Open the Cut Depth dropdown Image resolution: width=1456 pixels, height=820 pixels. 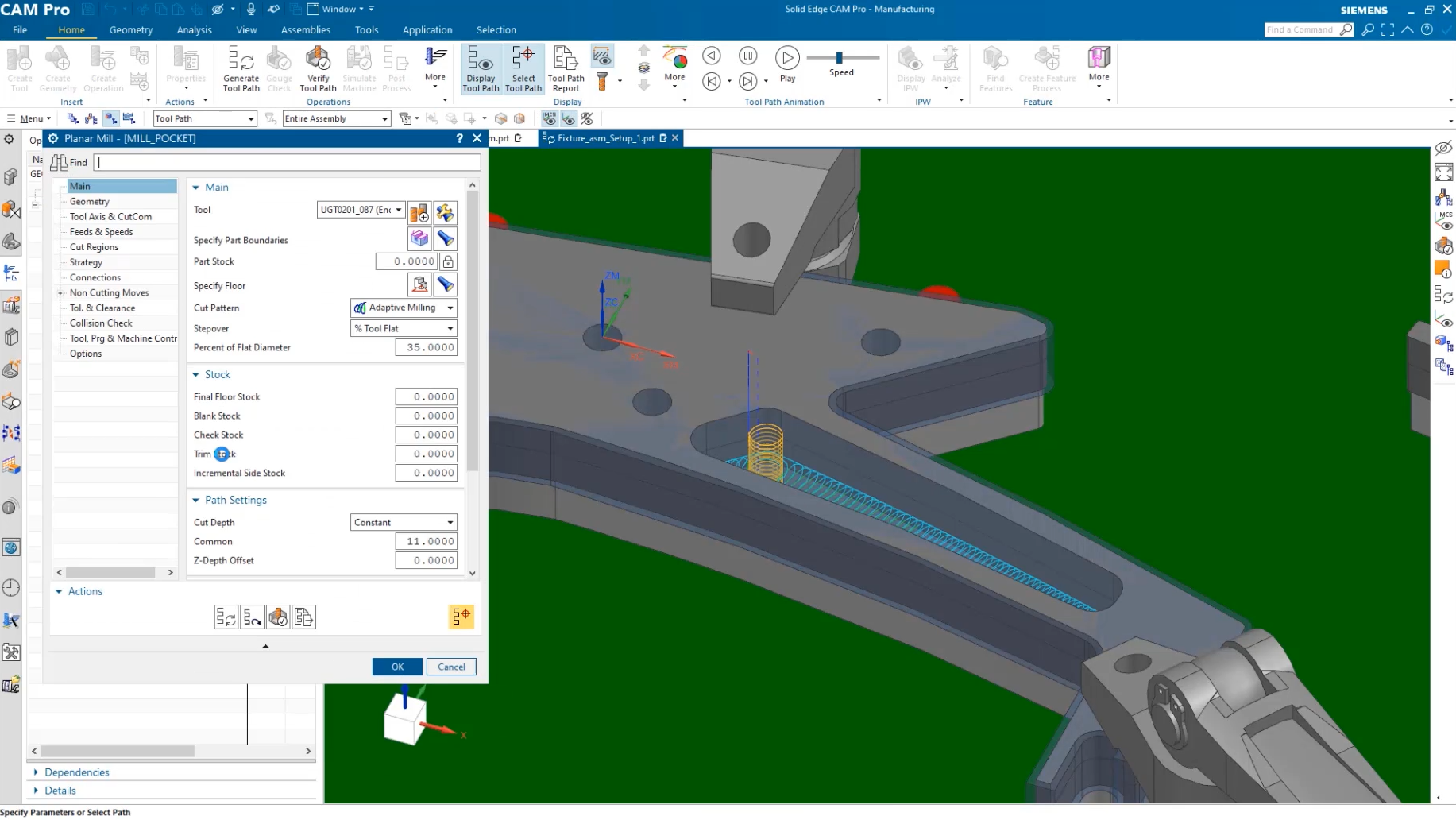[x=404, y=523]
